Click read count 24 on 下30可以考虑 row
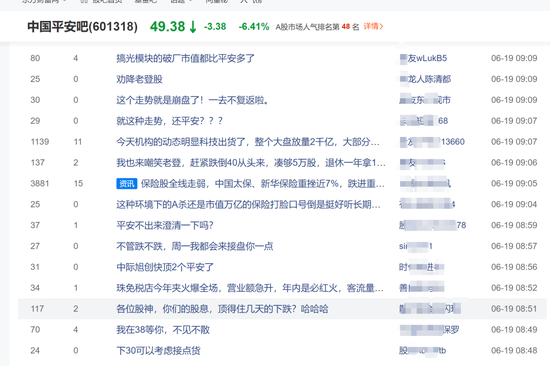This screenshot has width=550, height=366. [35, 351]
